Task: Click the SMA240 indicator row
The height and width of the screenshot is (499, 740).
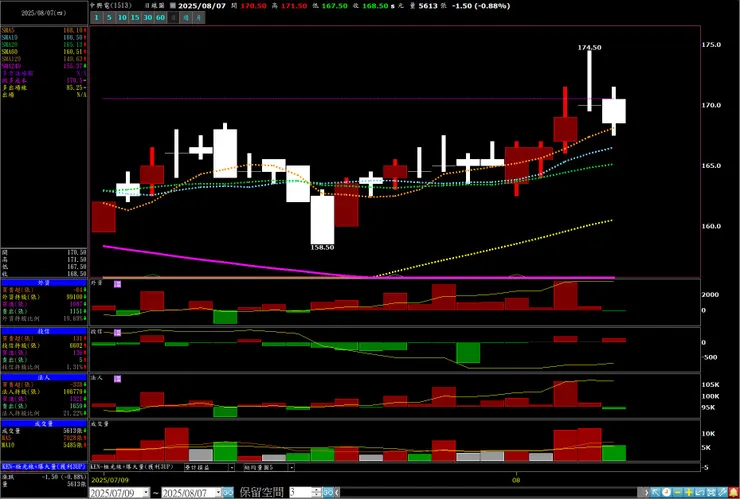Action: (x=44, y=66)
